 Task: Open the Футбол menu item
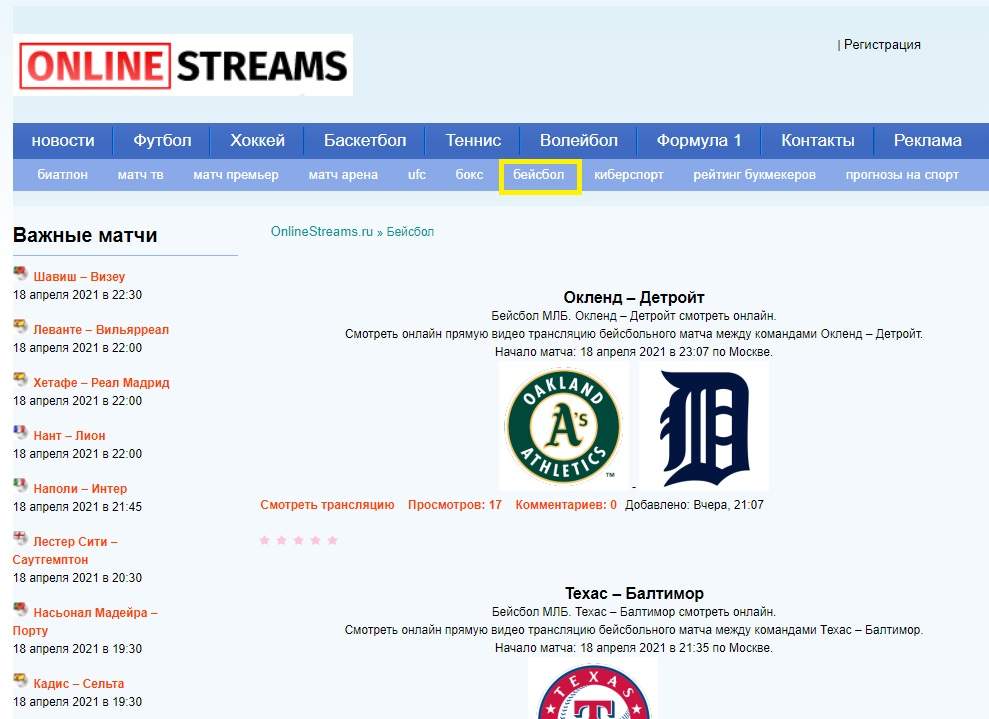tap(162, 140)
